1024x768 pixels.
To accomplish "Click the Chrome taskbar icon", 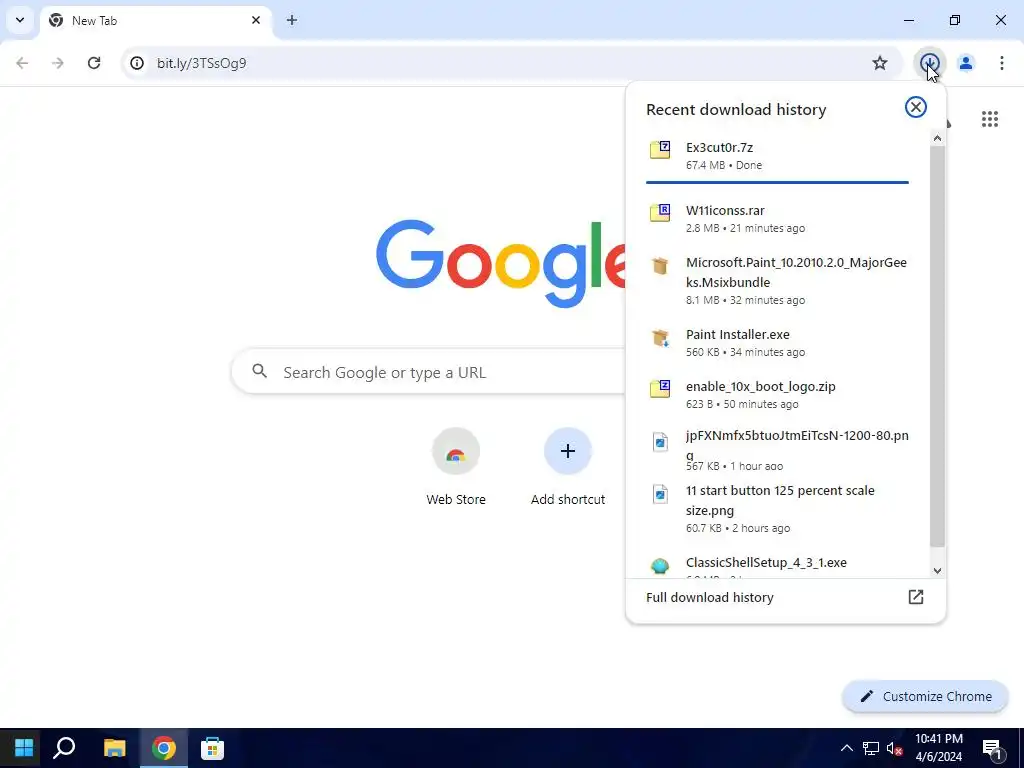I will tap(163, 748).
